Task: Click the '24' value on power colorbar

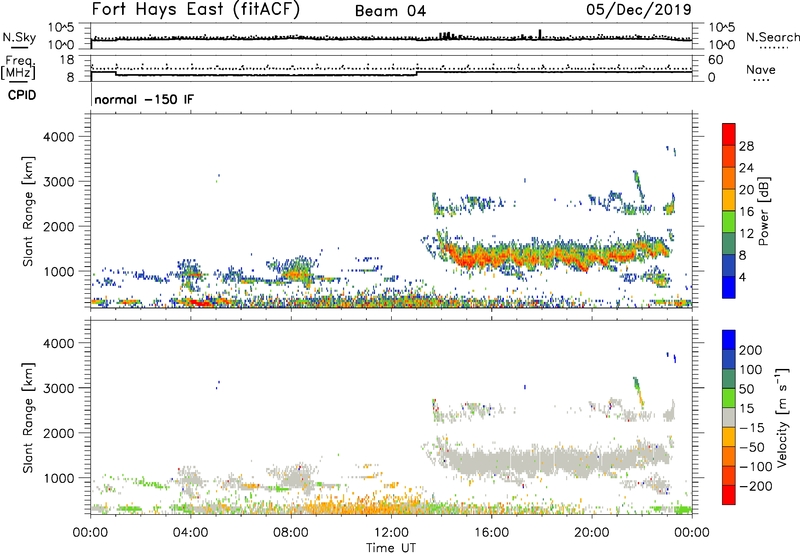Action: (746, 168)
